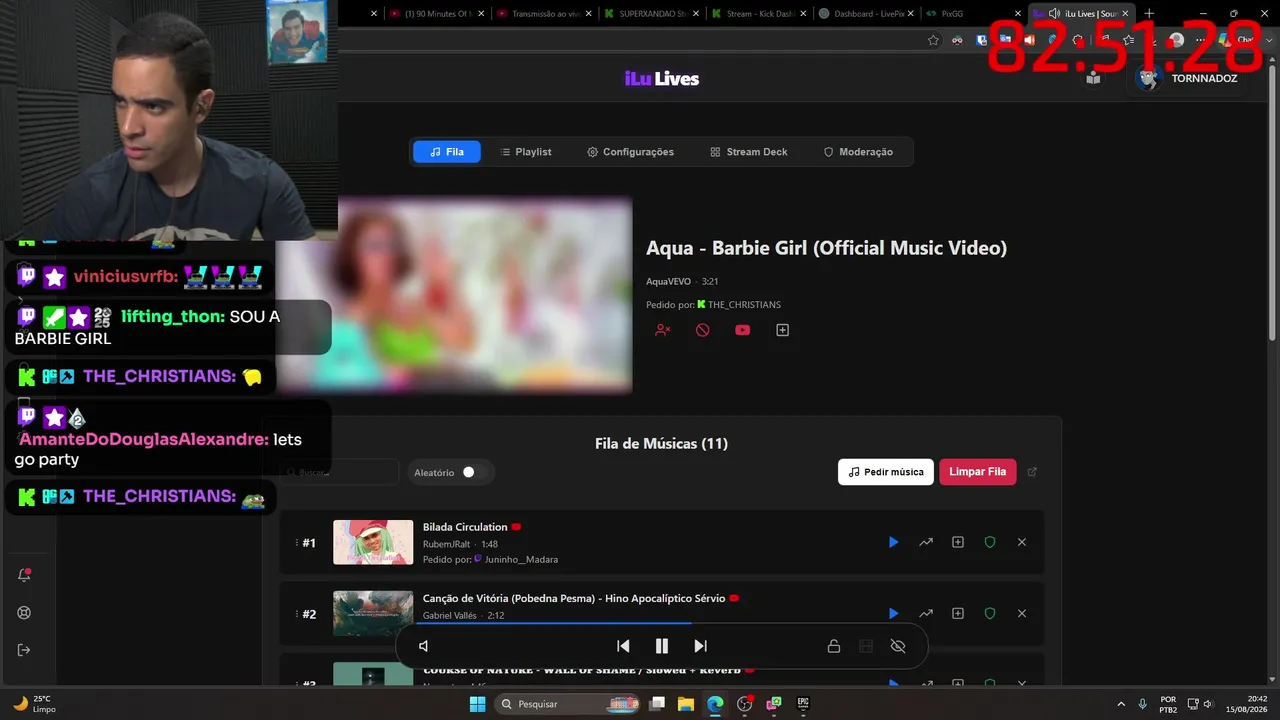Image resolution: width=1280 pixels, height=720 pixels.
Task: Play Canção de Vitória now
Action: click(x=893, y=613)
